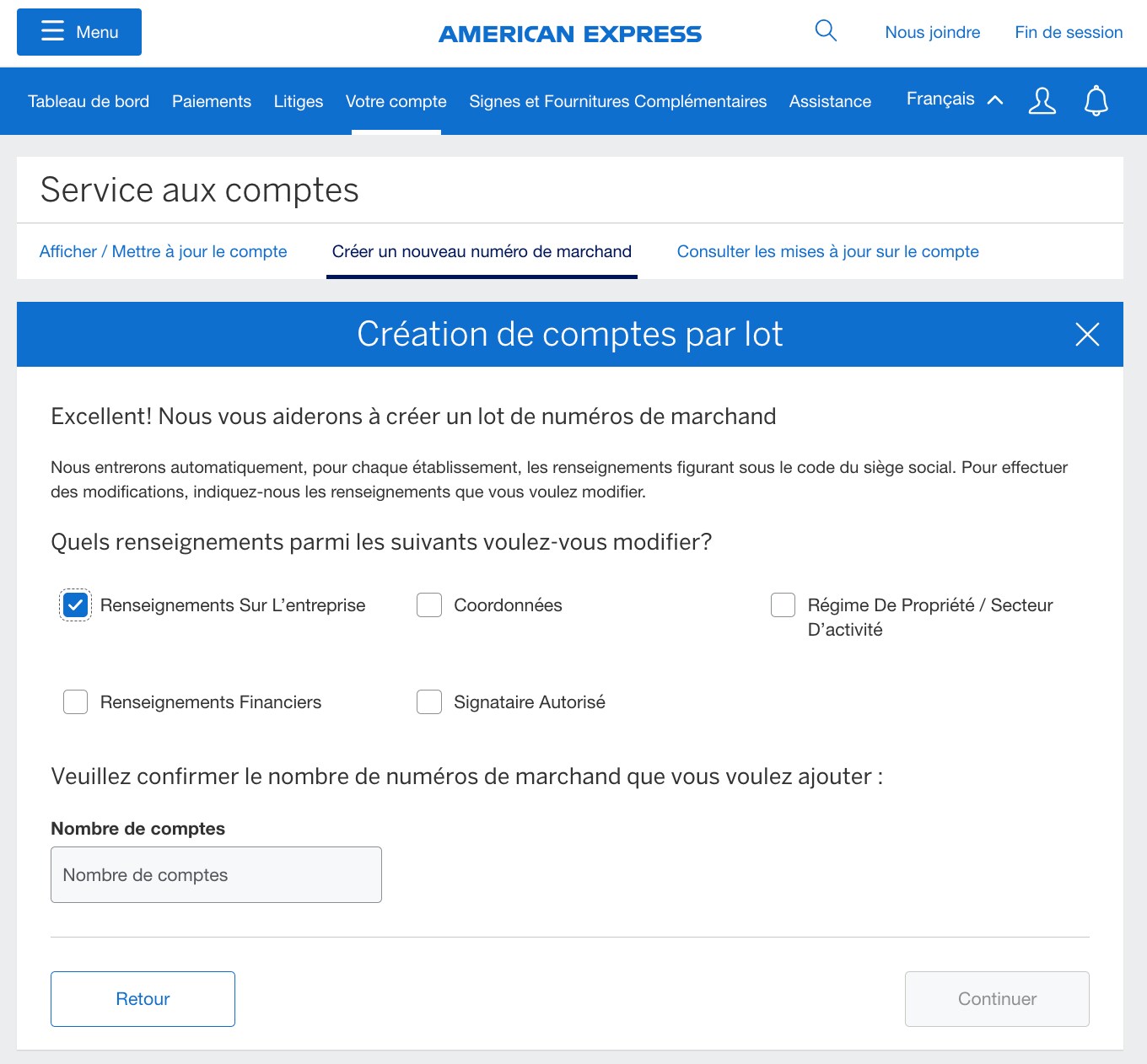Screen dimensions: 1147x1064
Task: Open the hamburger Menu button
Action: [79, 32]
